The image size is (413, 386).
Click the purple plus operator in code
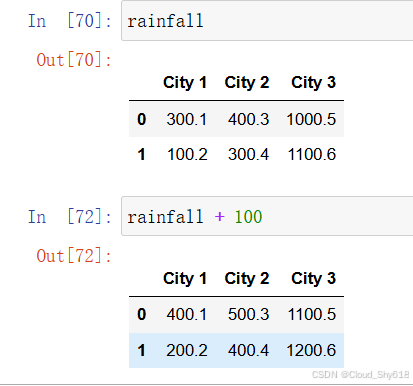pos(219,217)
